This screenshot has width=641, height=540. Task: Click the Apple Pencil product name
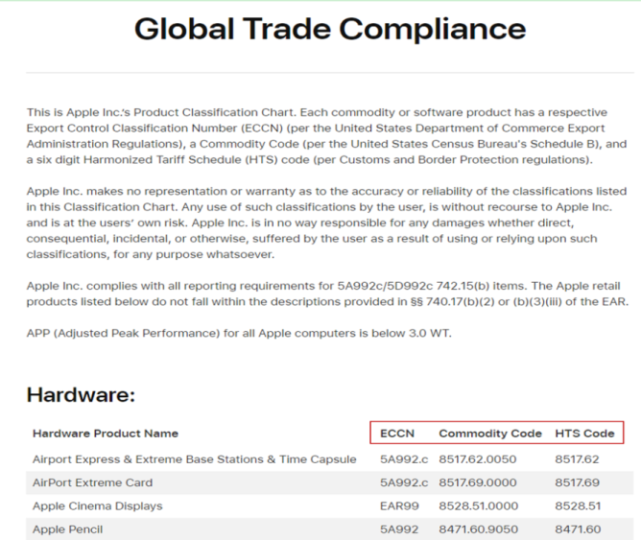68,529
